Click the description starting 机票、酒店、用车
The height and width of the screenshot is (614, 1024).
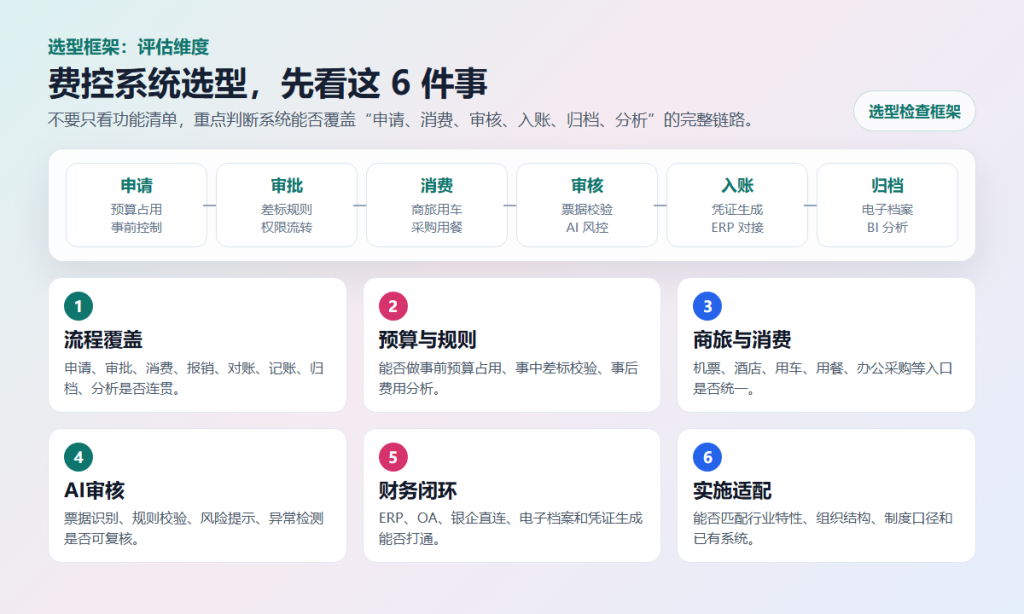[823, 378]
